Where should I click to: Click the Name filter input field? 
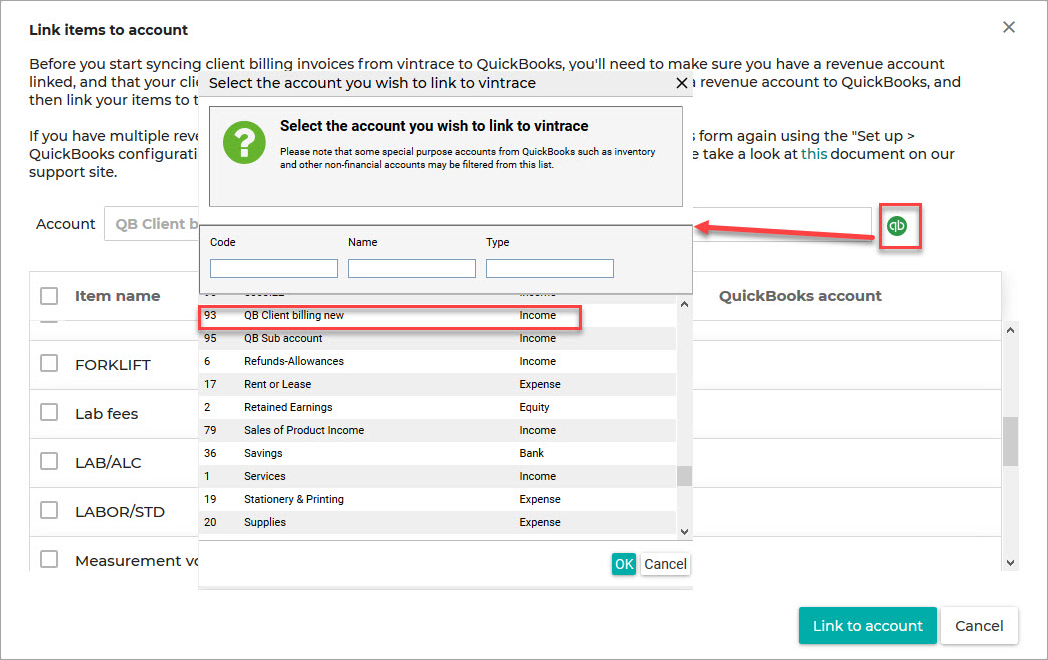click(412, 268)
